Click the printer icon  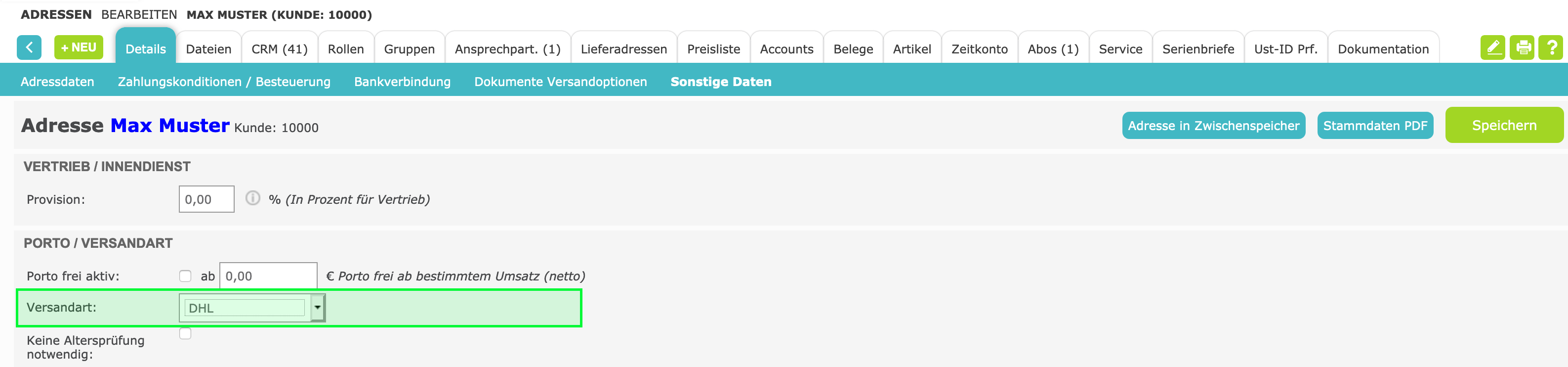pyautogui.click(x=1523, y=47)
